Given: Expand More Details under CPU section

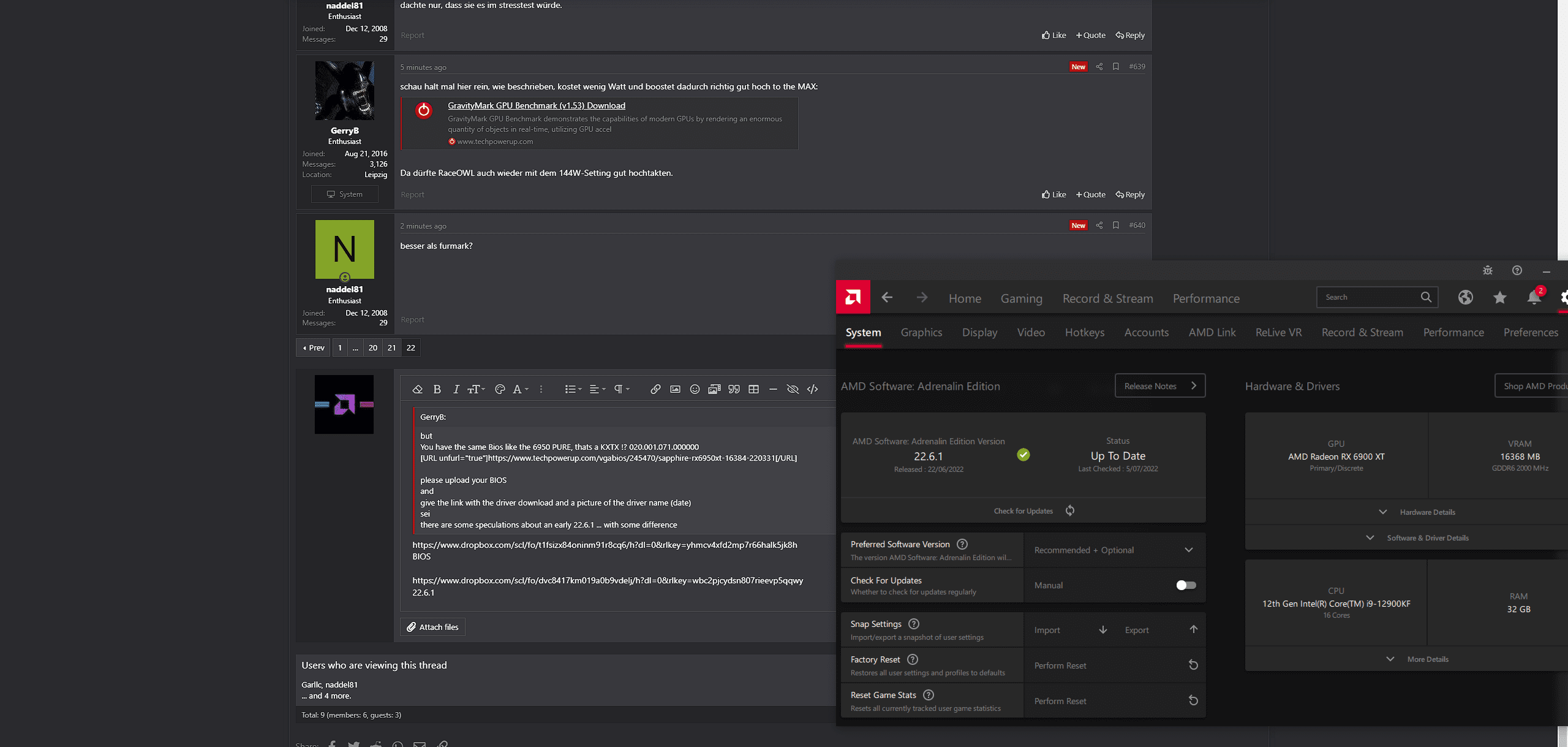Looking at the screenshot, I should (x=1417, y=659).
